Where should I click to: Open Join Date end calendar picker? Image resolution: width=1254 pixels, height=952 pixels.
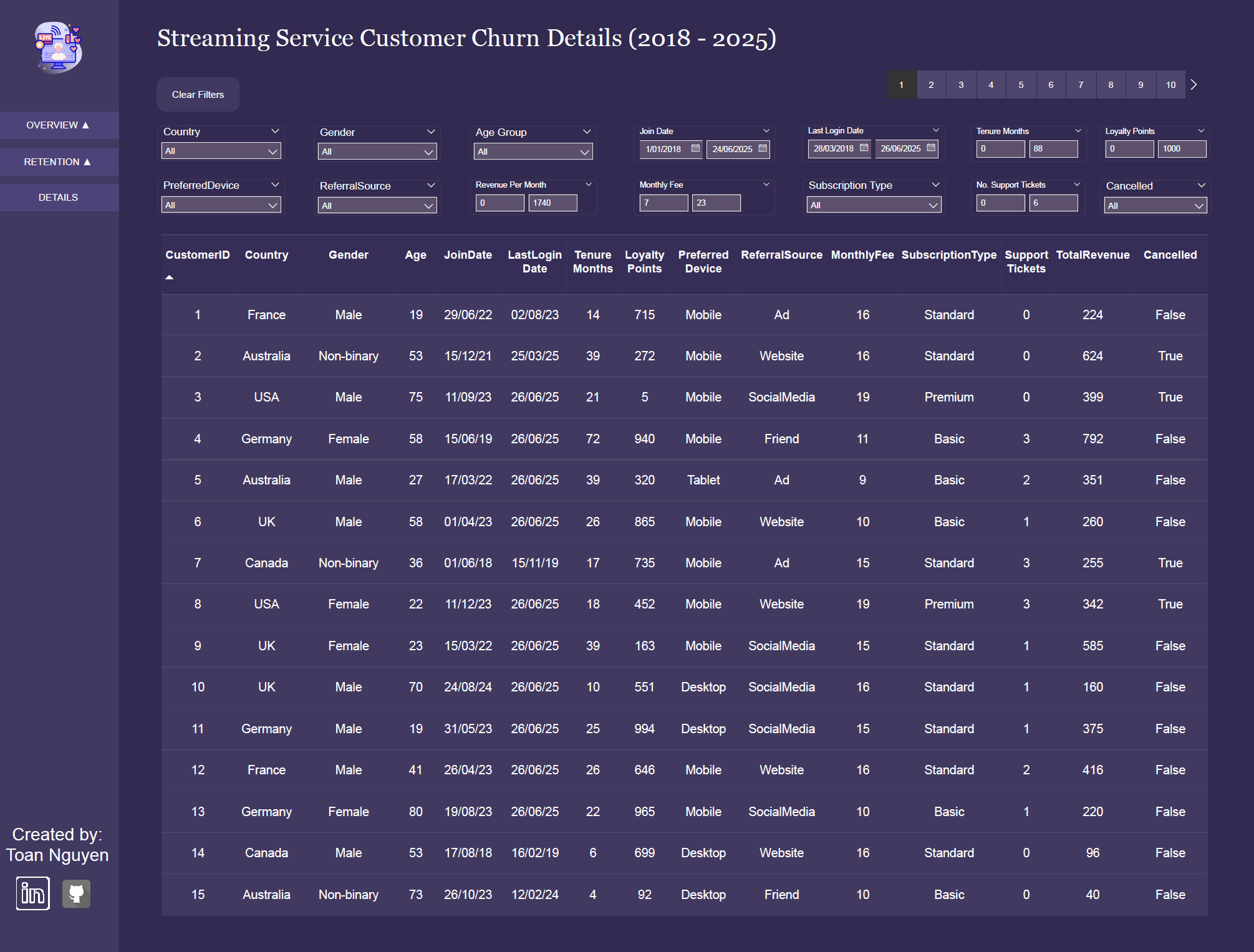[x=763, y=148]
